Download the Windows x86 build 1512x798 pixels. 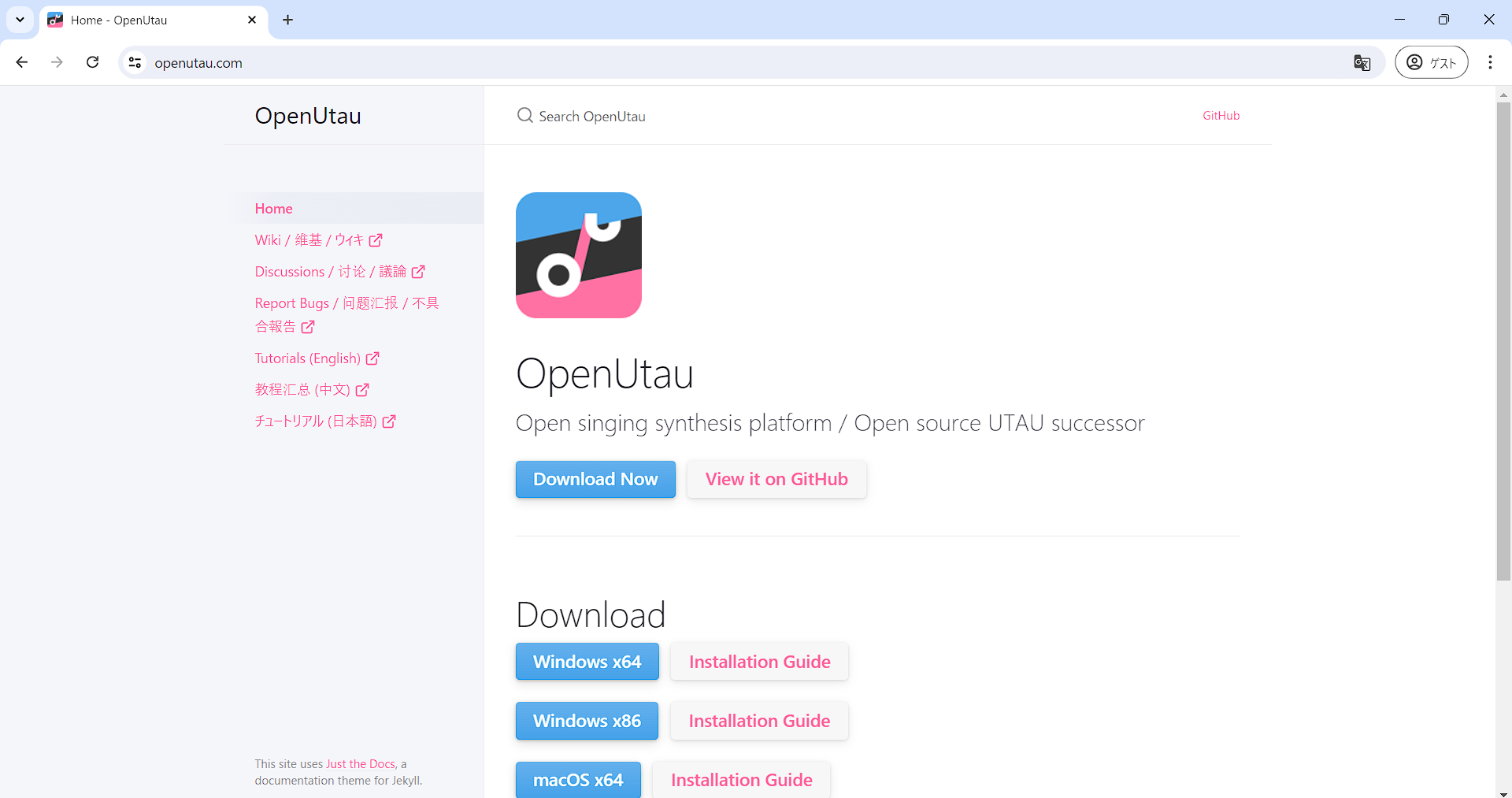click(587, 721)
